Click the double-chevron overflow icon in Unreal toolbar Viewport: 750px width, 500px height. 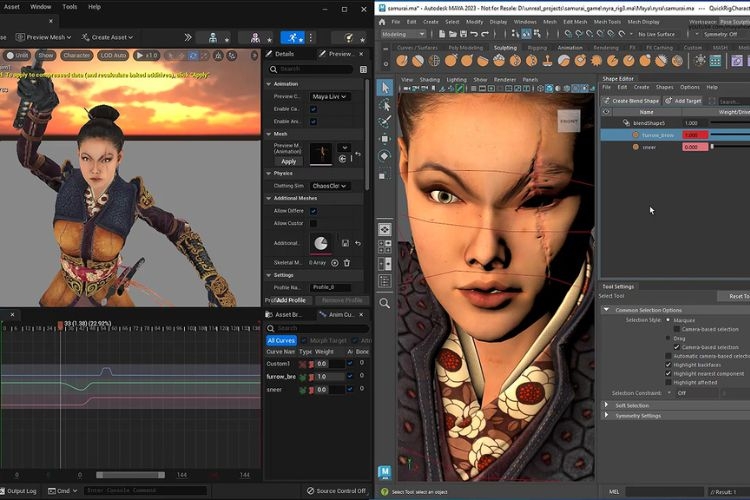(x=188, y=37)
